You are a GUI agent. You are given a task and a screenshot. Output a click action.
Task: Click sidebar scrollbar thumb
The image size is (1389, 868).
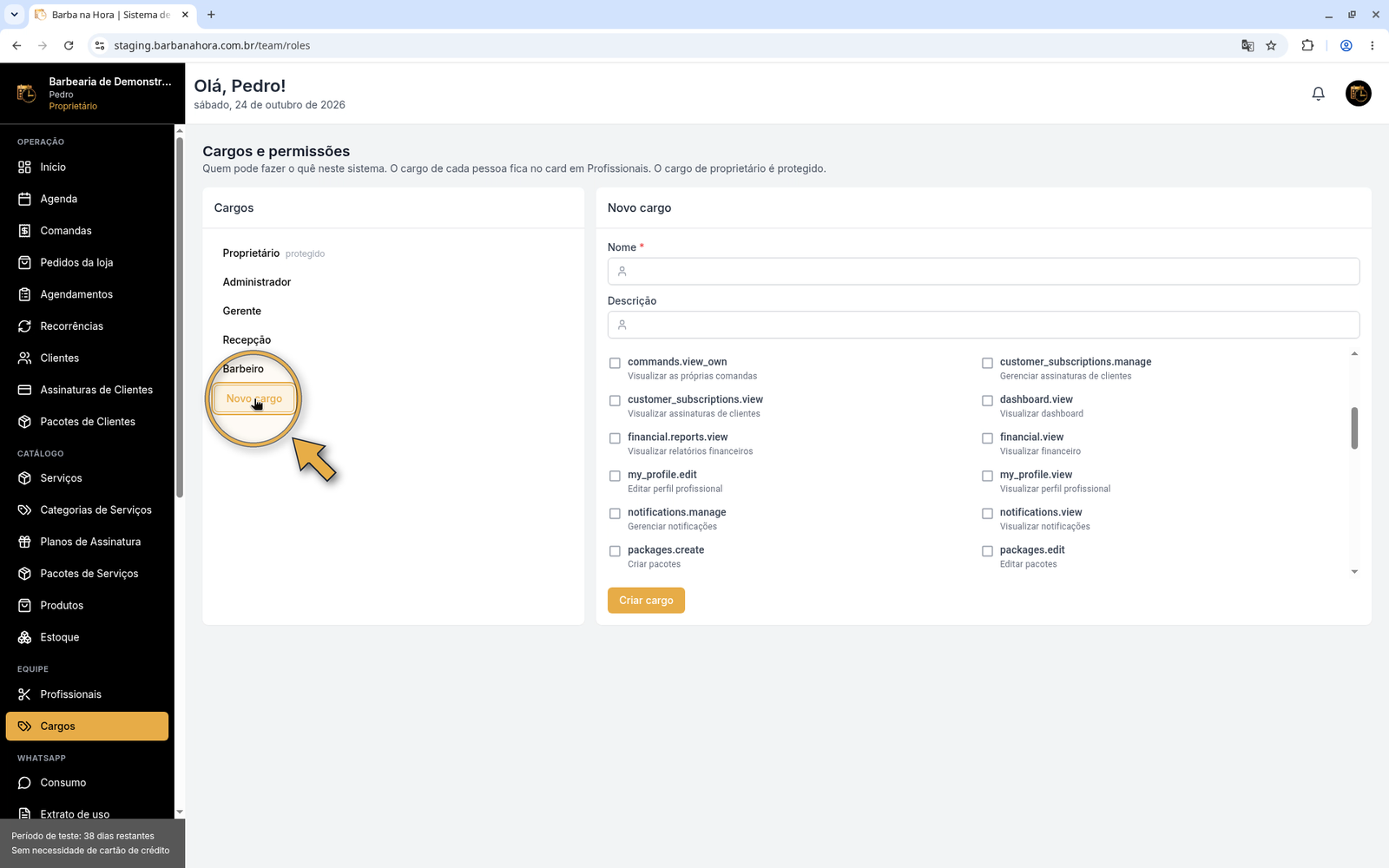(x=180, y=317)
